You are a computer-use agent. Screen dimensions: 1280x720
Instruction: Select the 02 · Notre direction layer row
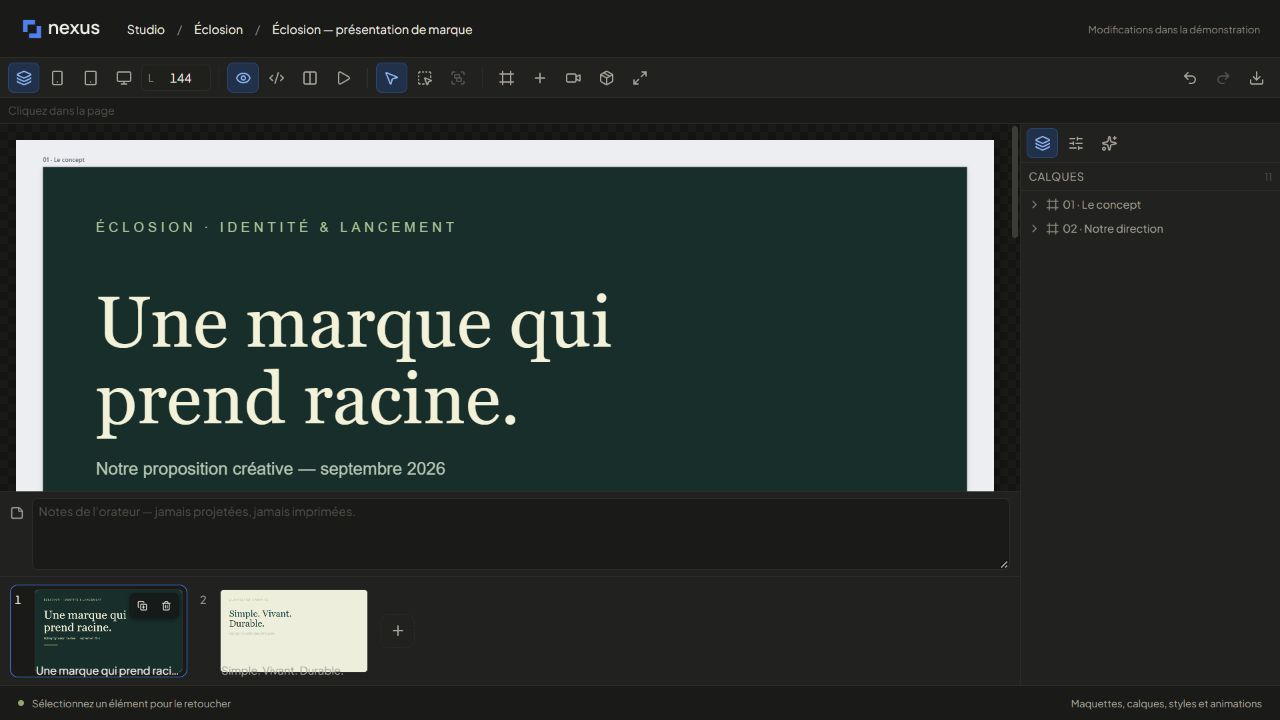point(1150,229)
